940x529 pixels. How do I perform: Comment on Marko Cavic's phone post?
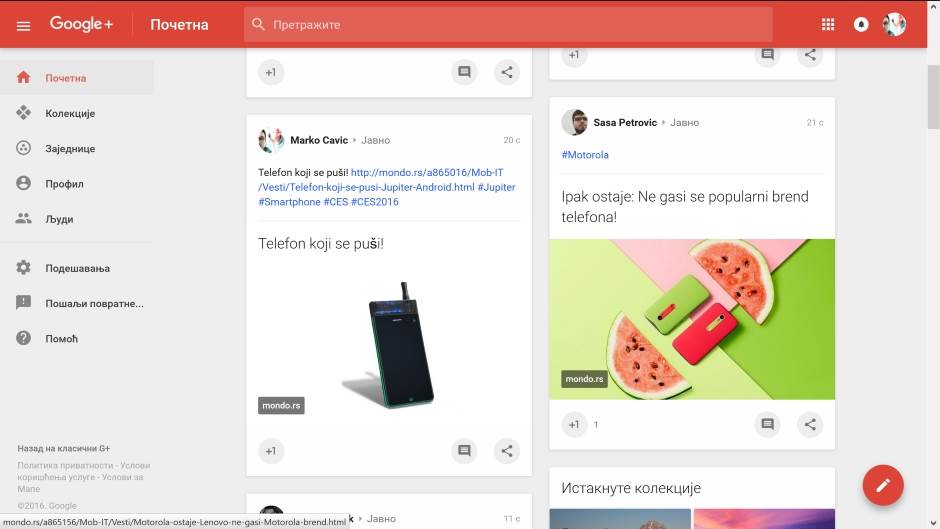click(464, 451)
